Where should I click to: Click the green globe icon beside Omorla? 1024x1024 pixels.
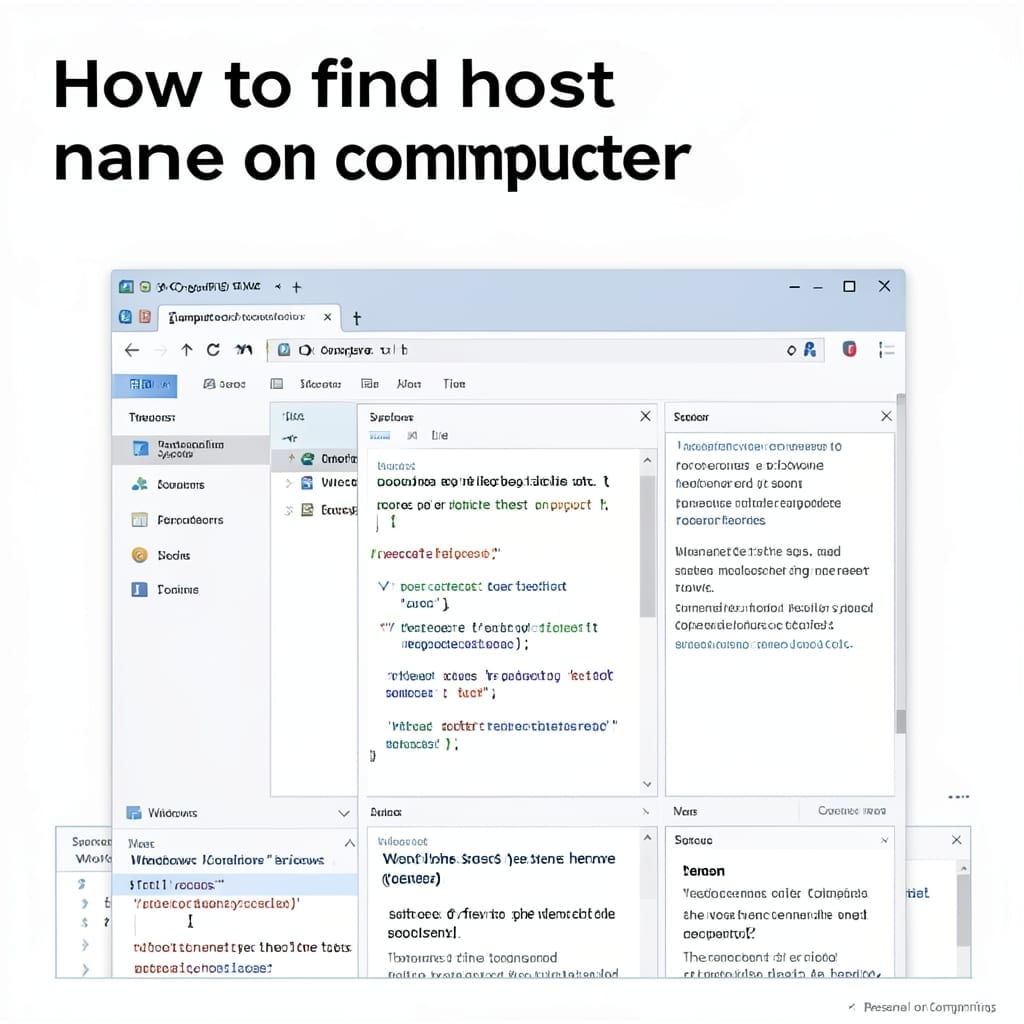[x=308, y=459]
